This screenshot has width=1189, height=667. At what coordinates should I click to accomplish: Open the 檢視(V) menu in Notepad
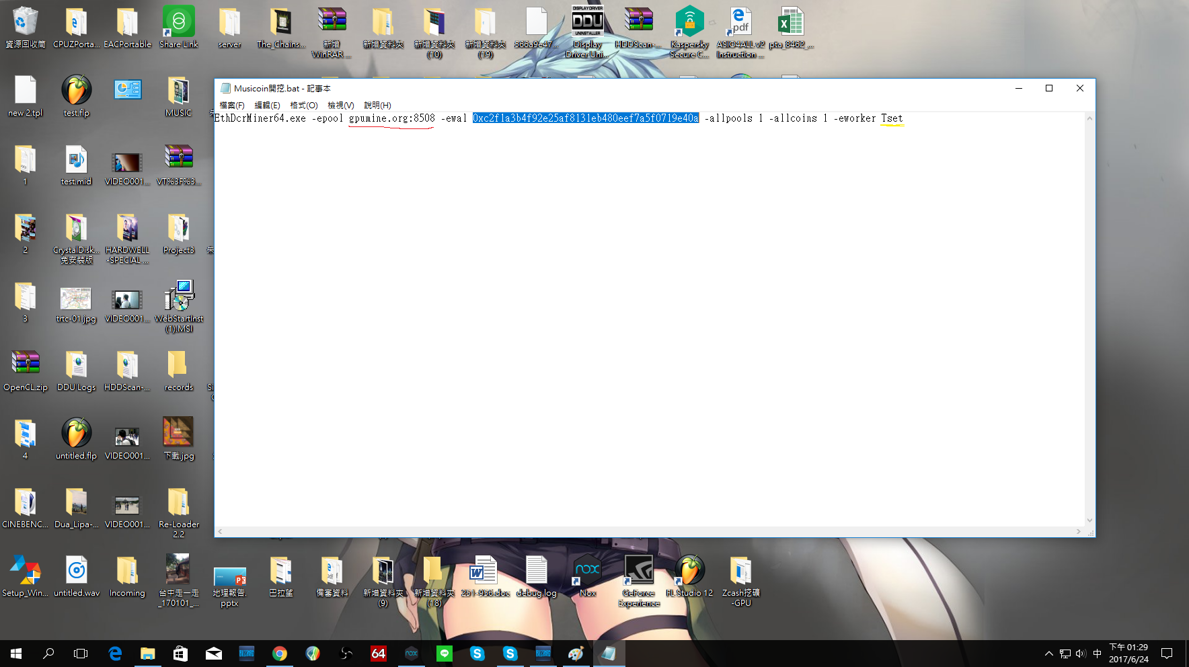click(x=340, y=105)
